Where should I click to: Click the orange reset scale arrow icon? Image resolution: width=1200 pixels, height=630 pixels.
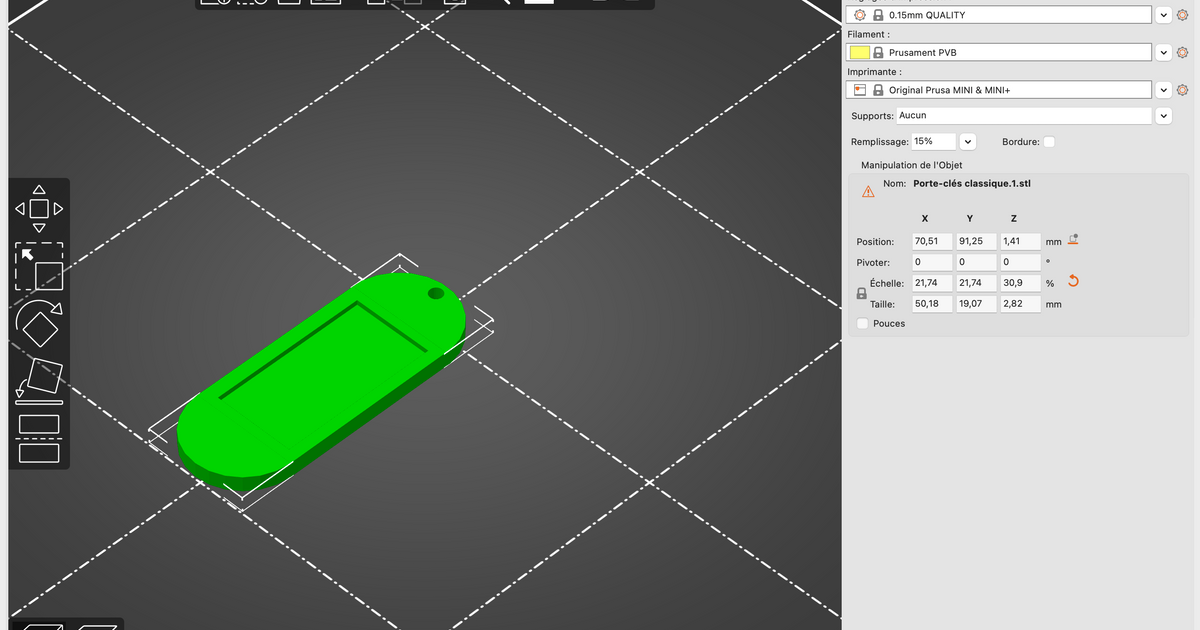click(1073, 282)
